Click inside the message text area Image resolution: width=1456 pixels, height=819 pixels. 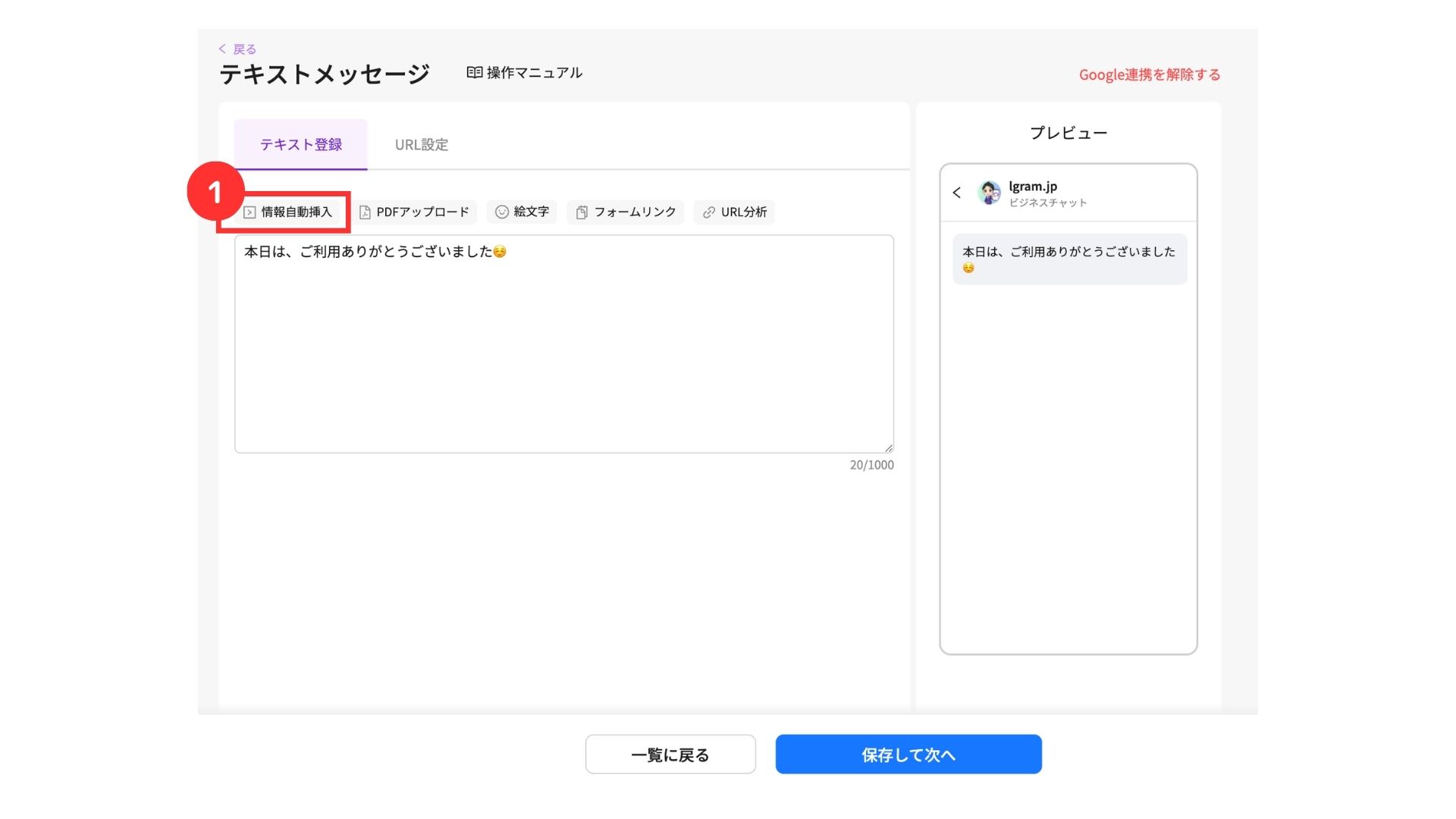[563, 349]
